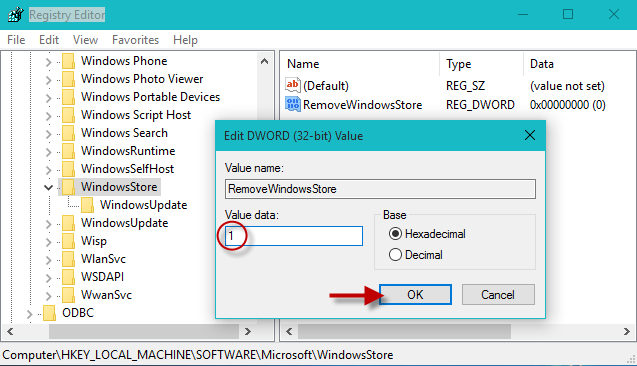Viewport: 637px width, 366px height.
Task: Expand the ODBC key
Action: [29, 314]
